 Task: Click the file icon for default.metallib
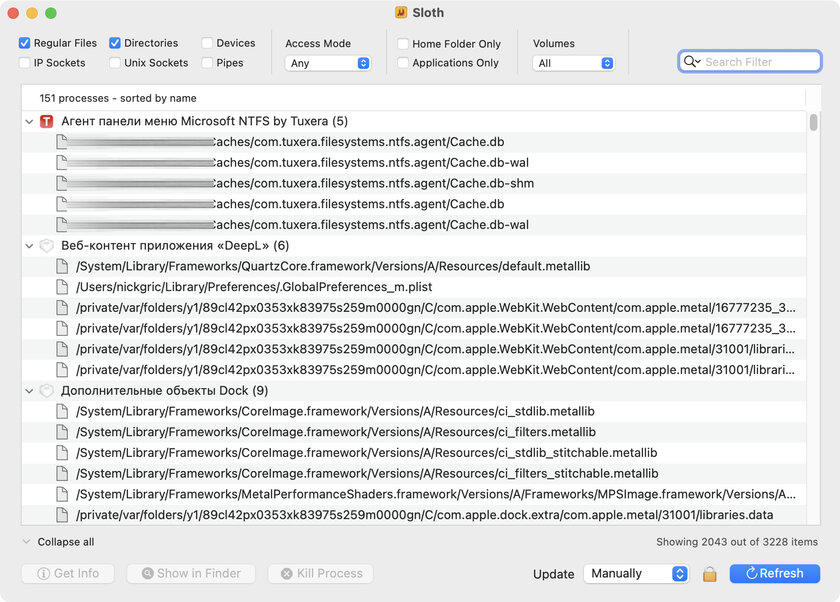[x=62, y=266]
